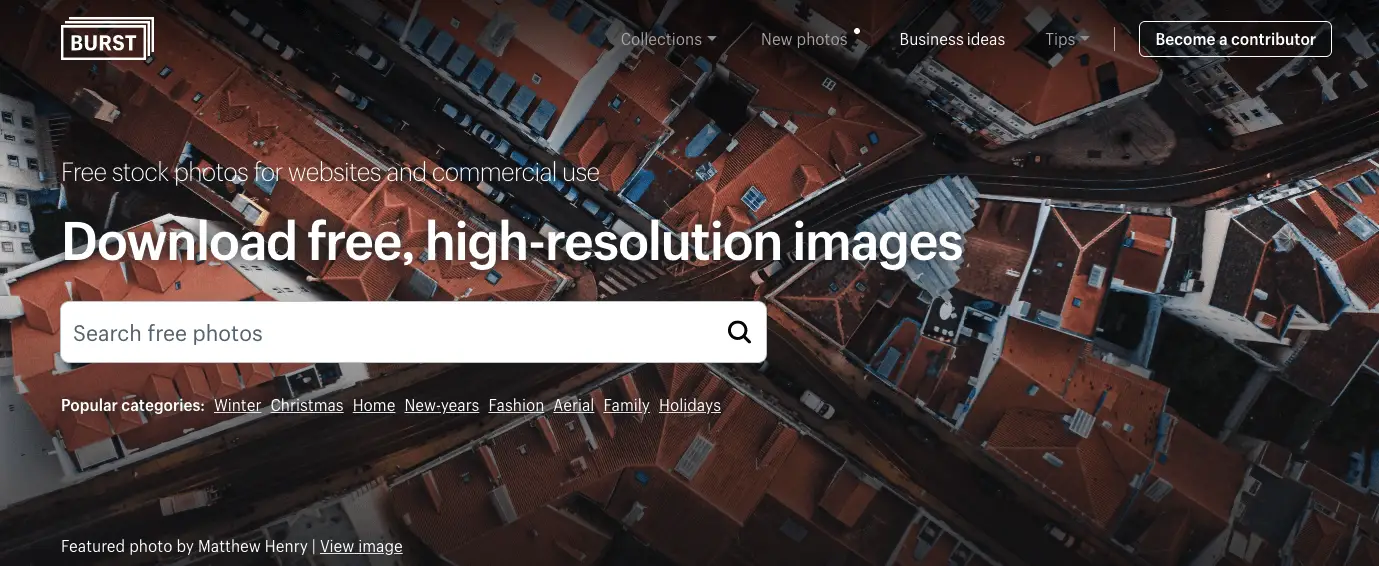
Task: Click the new photos notification dot
Action: click(857, 31)
